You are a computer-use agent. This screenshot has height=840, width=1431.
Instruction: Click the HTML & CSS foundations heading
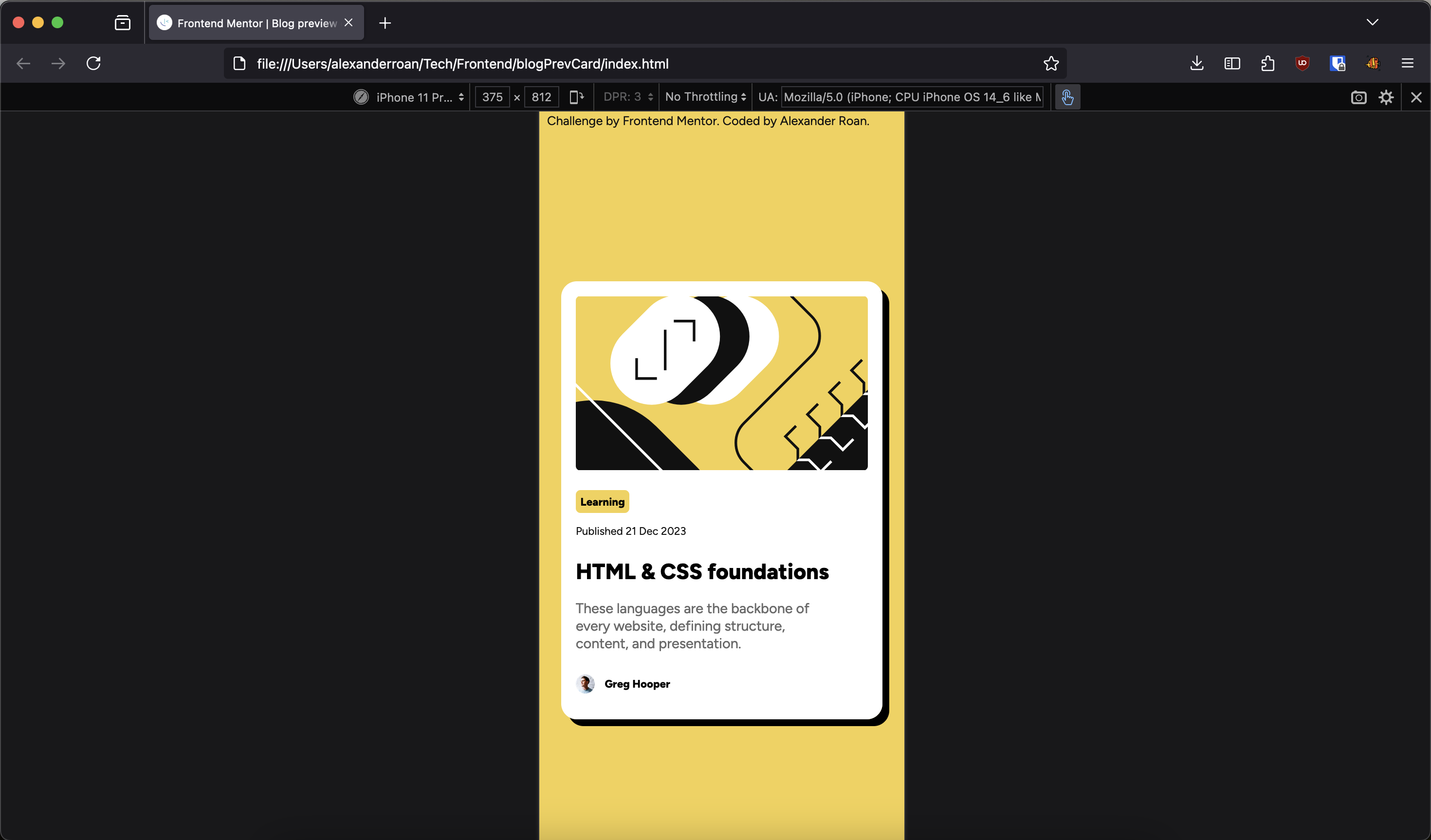click(702, 572)
